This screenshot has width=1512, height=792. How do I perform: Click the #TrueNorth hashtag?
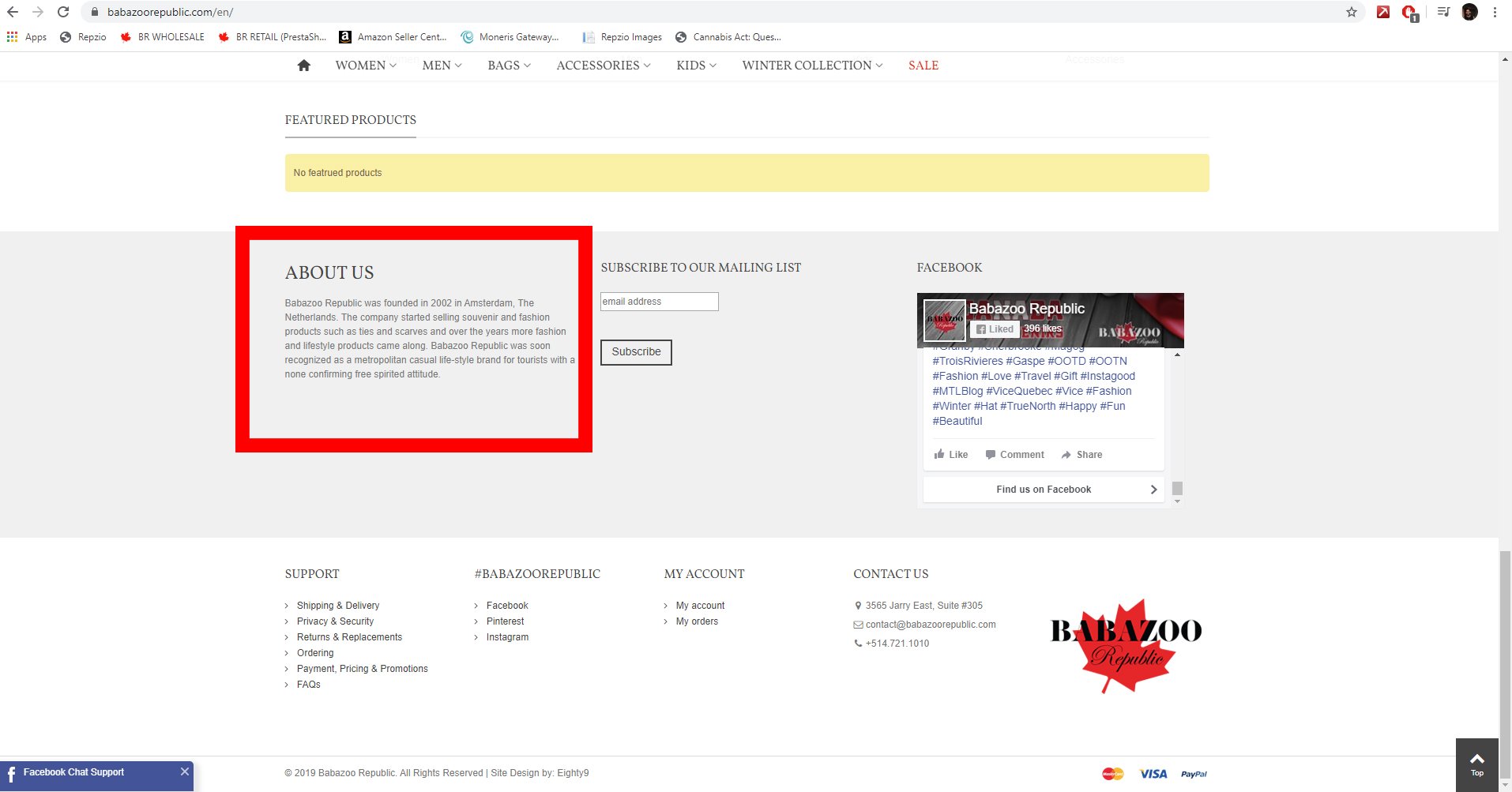tap(1028, 407)
